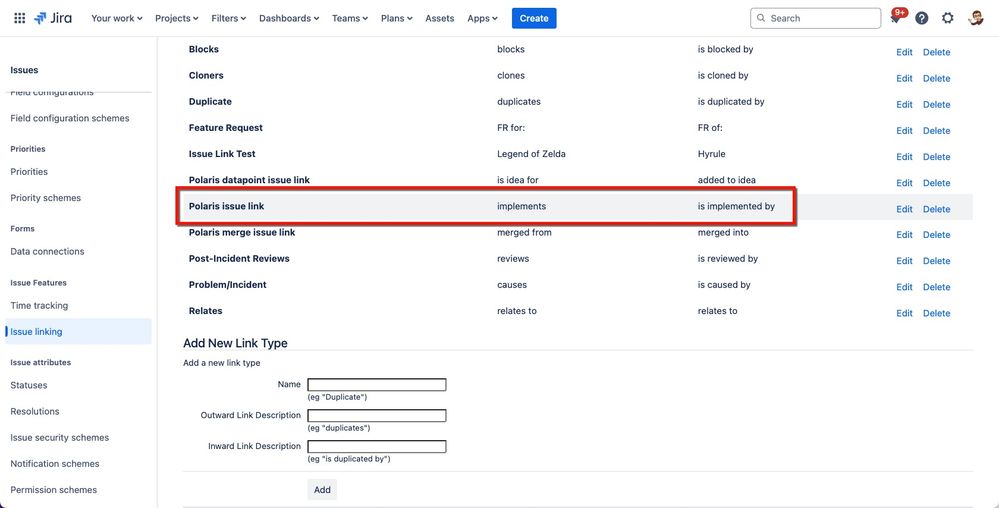Viewport: 999px width, 508px height.
Task: Edit the Polaris issue link row
Action: [904, 209]
